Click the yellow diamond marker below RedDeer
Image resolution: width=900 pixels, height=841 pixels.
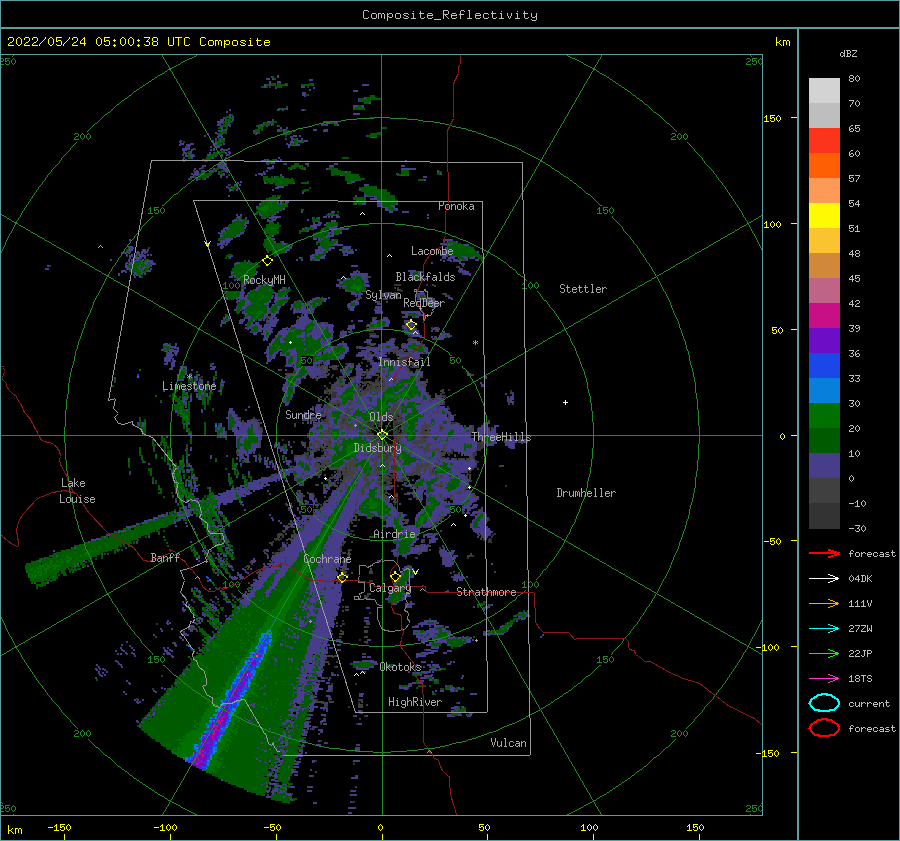click(411, 325)
